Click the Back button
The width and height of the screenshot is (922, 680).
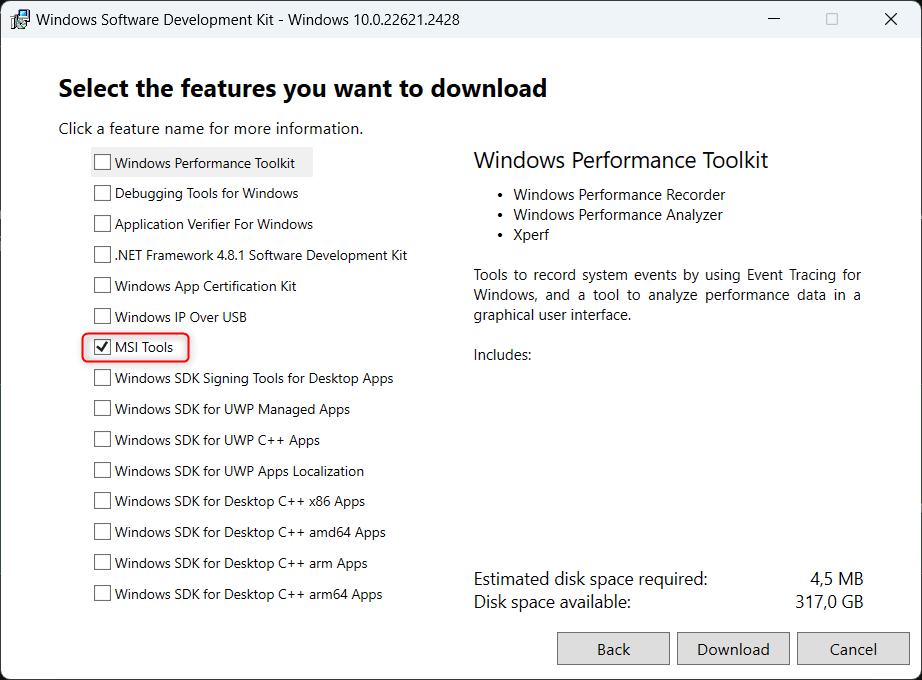pos(613,649)
